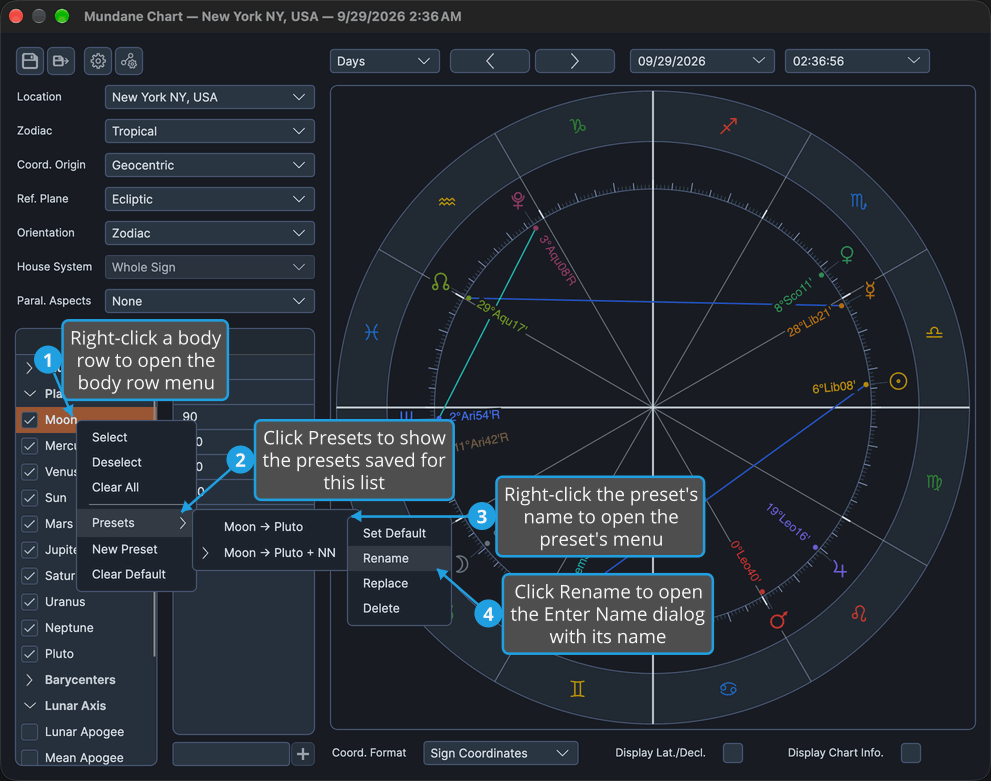The width and height of the screenshot is (991, 781).
Task: Click the export chart icon
Action: [x=61, y=61]
